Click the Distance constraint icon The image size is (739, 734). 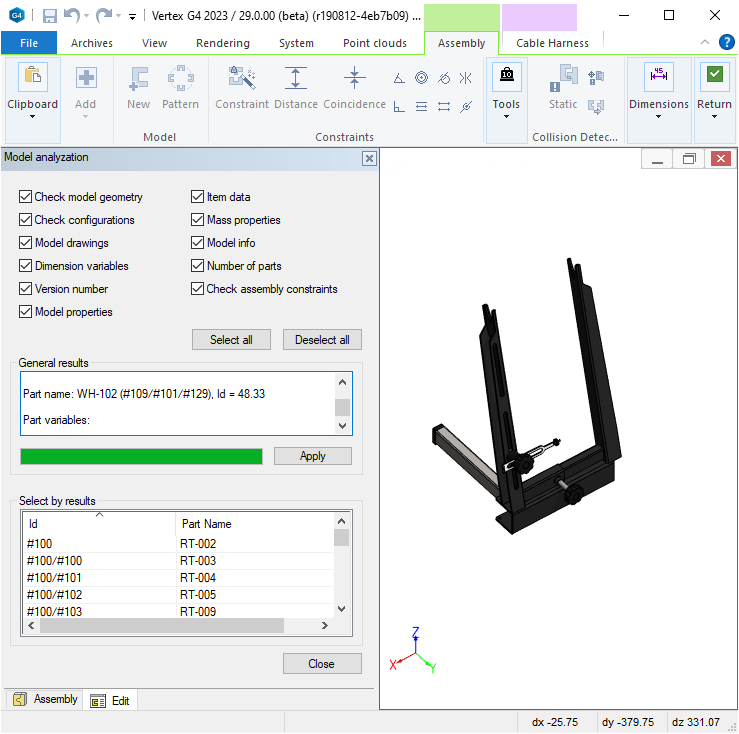295,80
